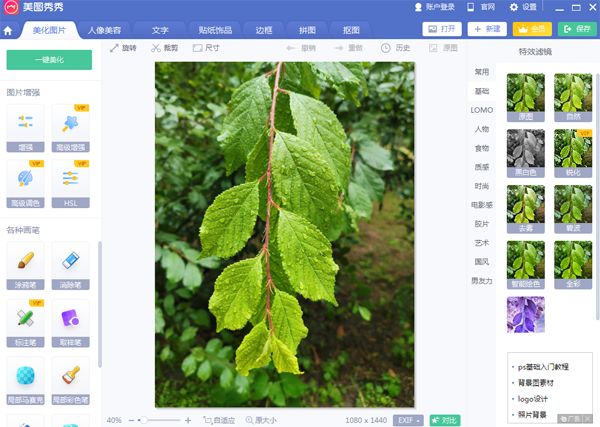This screenshot has height=427, width=600.
Task: Select the 国风 filter category
Action: coord(482,262)
